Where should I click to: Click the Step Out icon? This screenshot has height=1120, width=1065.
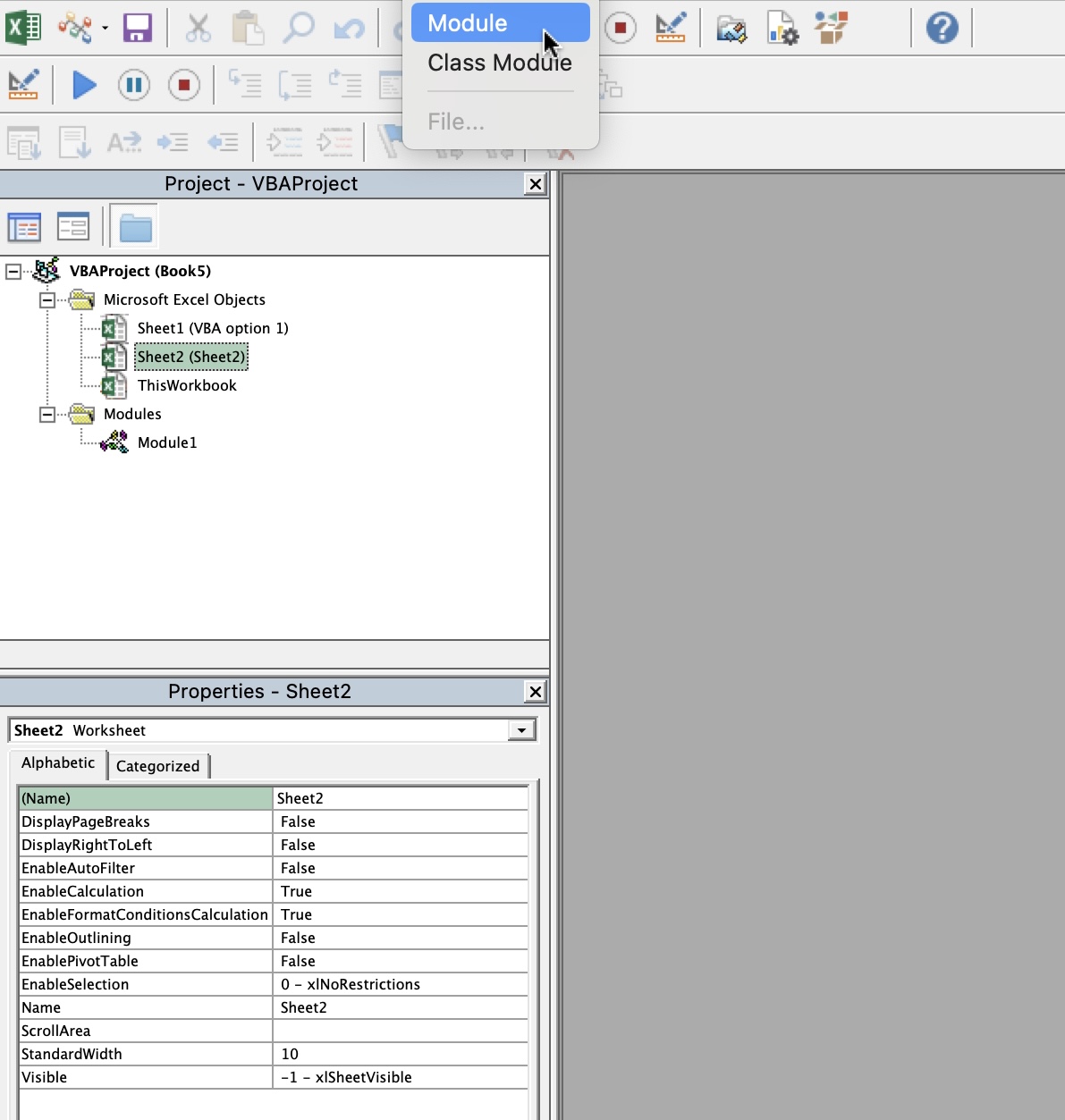tap(345, 85)
